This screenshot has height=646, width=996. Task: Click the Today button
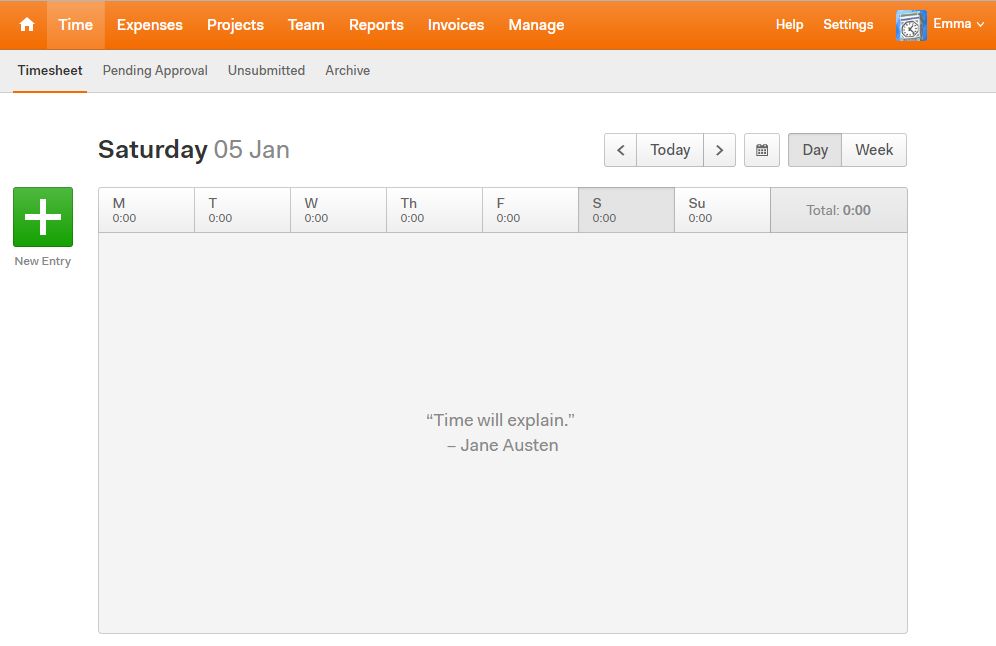(x=669, y=149)
